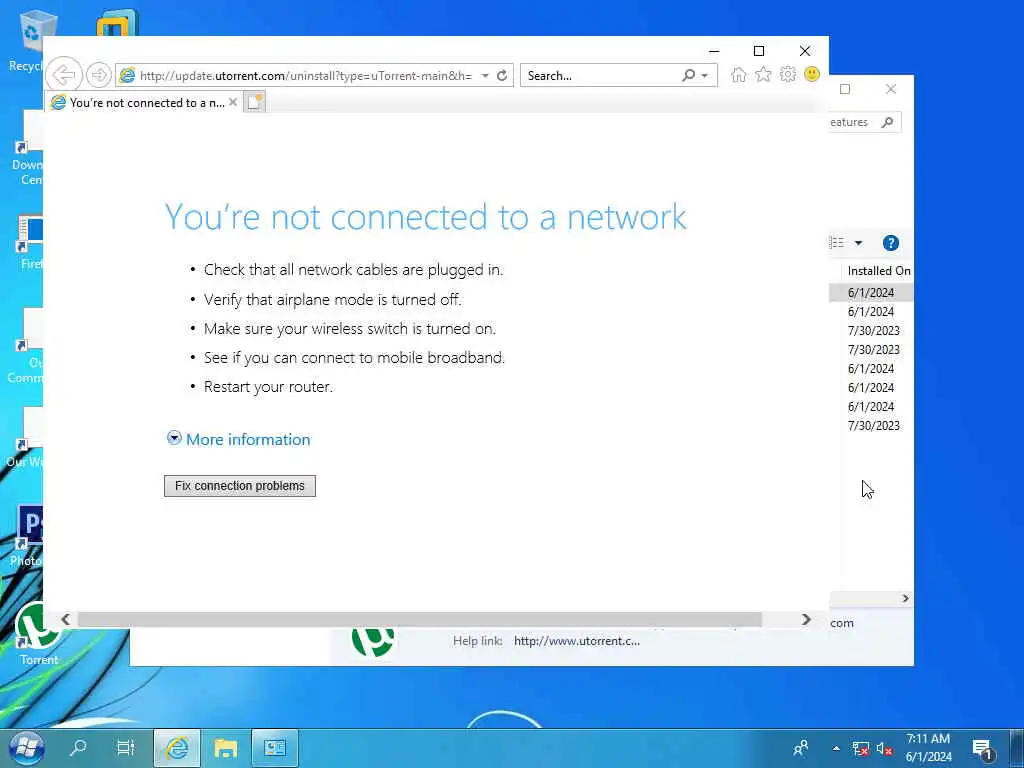Open a new tab button
This screenshot has width=1024, height=768.
coord(254,102)
